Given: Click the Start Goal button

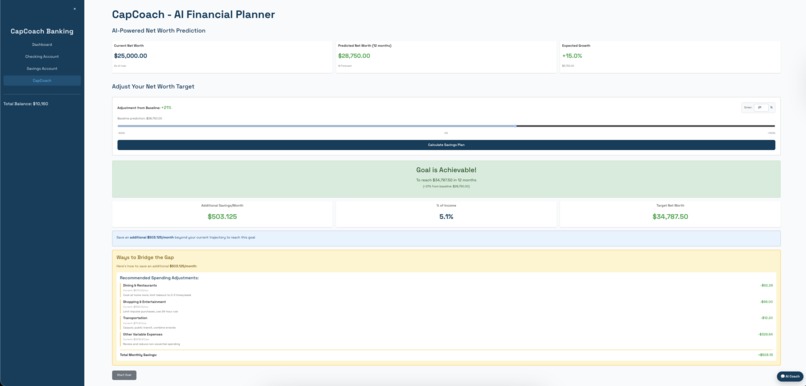Looking at the screenshot, I should pyautogui.click(x=124, y=375).
